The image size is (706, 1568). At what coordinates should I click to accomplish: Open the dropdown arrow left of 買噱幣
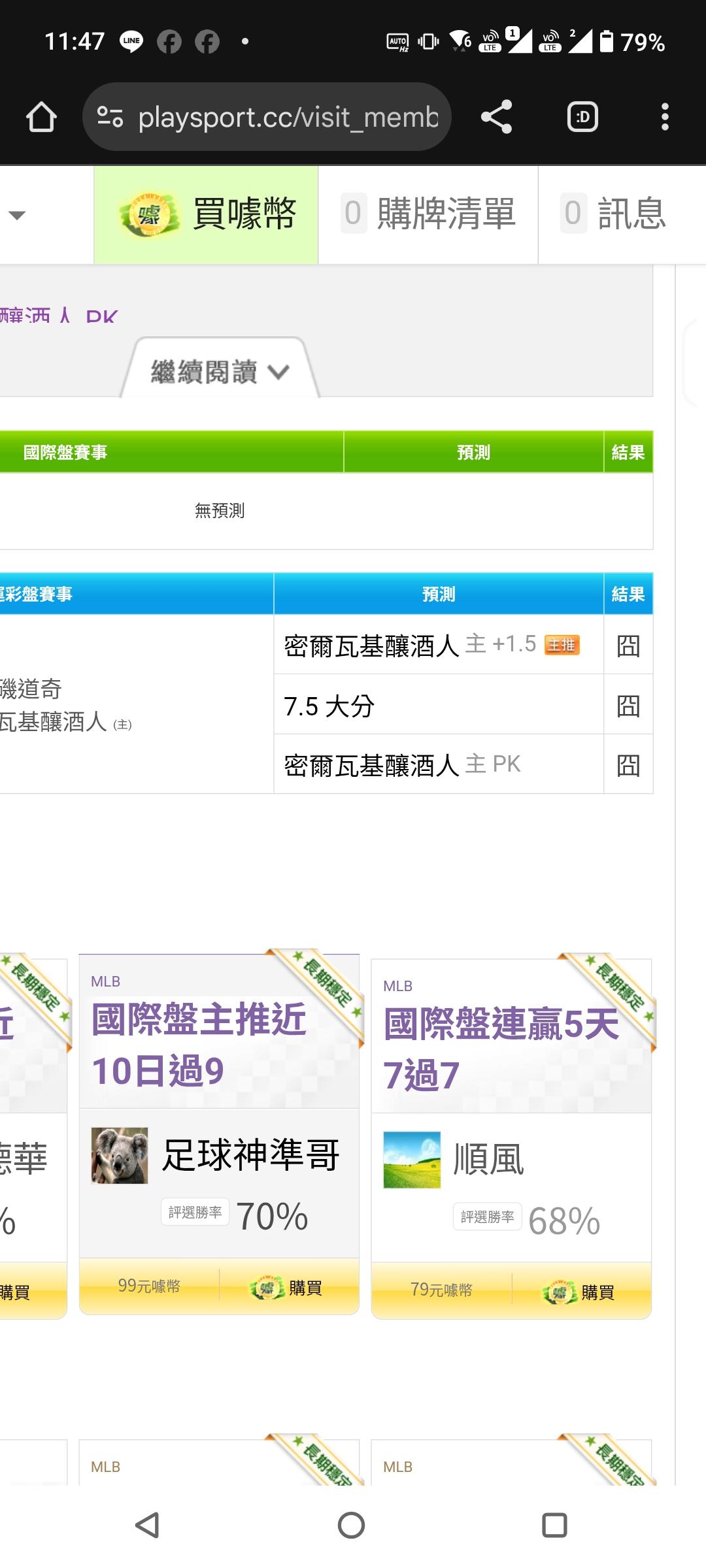tap(18, 215)
